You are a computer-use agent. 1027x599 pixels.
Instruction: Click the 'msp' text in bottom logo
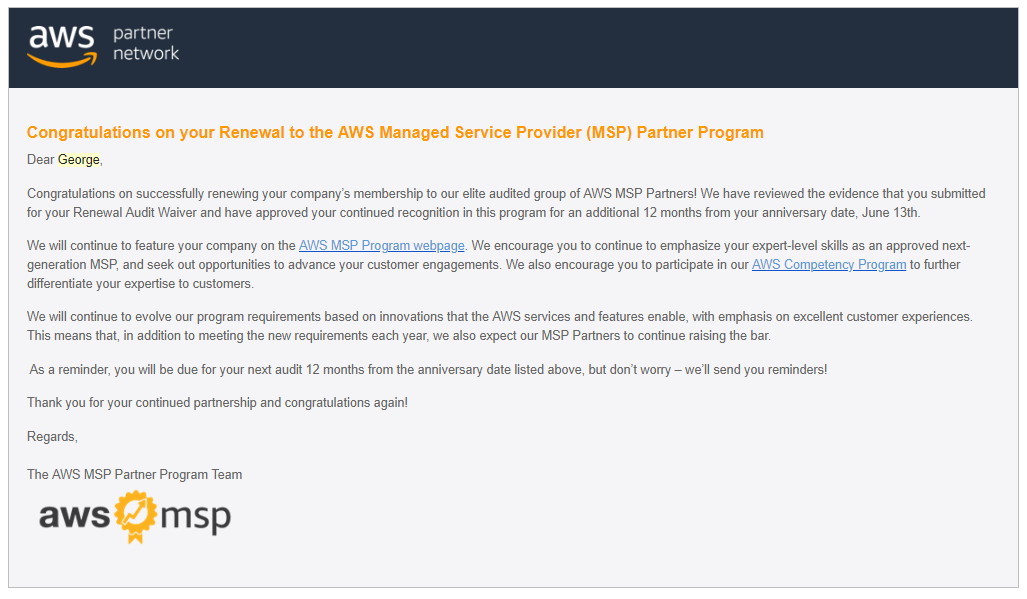pyautogui.click(x=195, y=518)
